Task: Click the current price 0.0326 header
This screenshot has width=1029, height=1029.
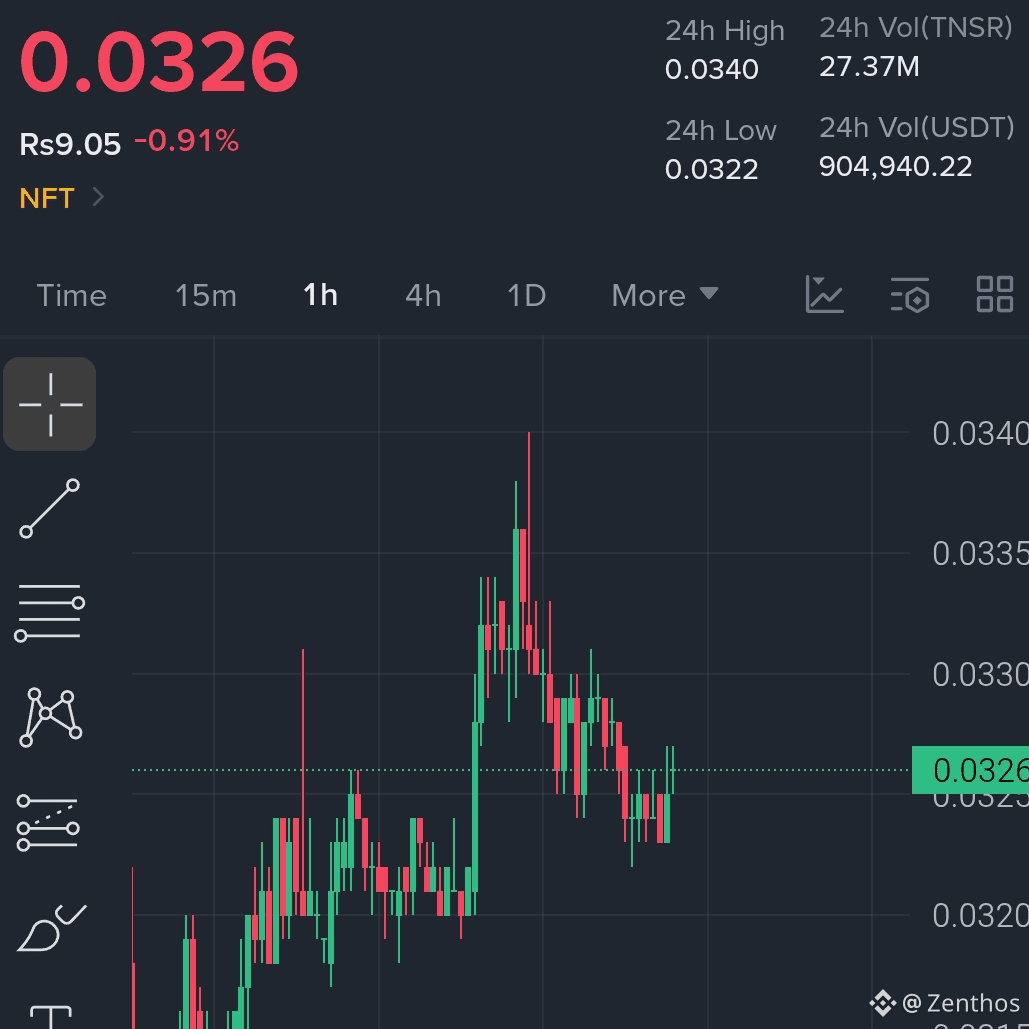Action: pyautogui.click(x=159, y=62)
